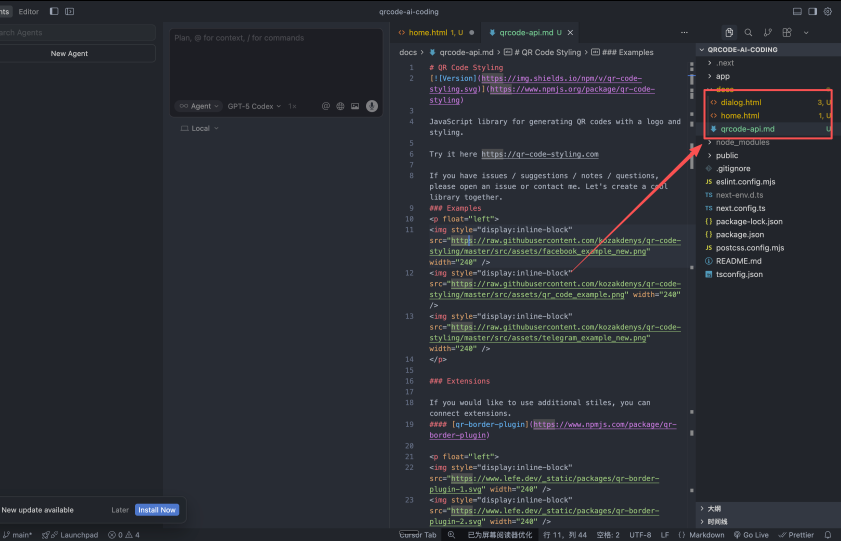
Task: Click the chat prompt input field
Action: pos(275,60)
